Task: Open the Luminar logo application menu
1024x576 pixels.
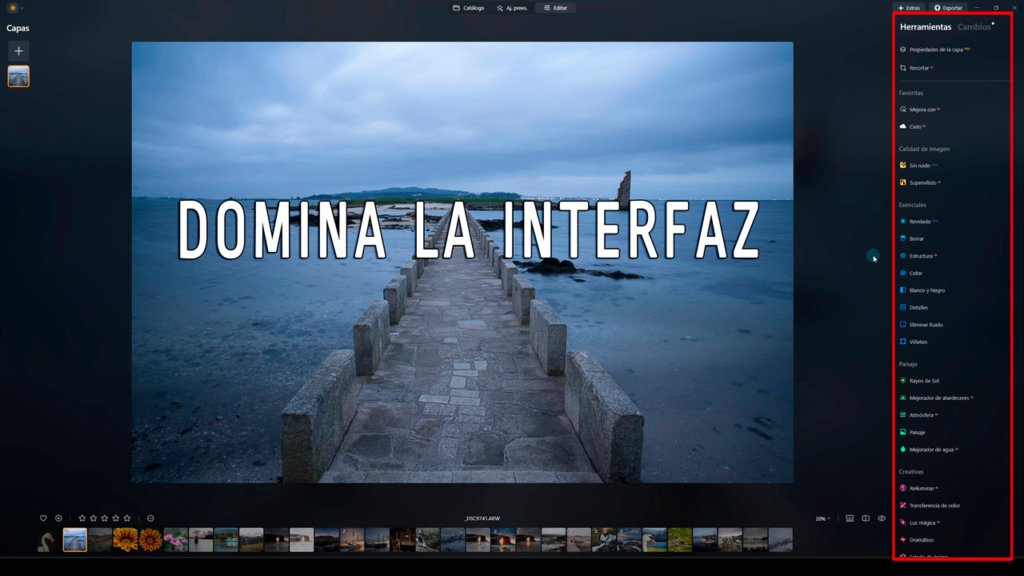Action: [13, 8]
